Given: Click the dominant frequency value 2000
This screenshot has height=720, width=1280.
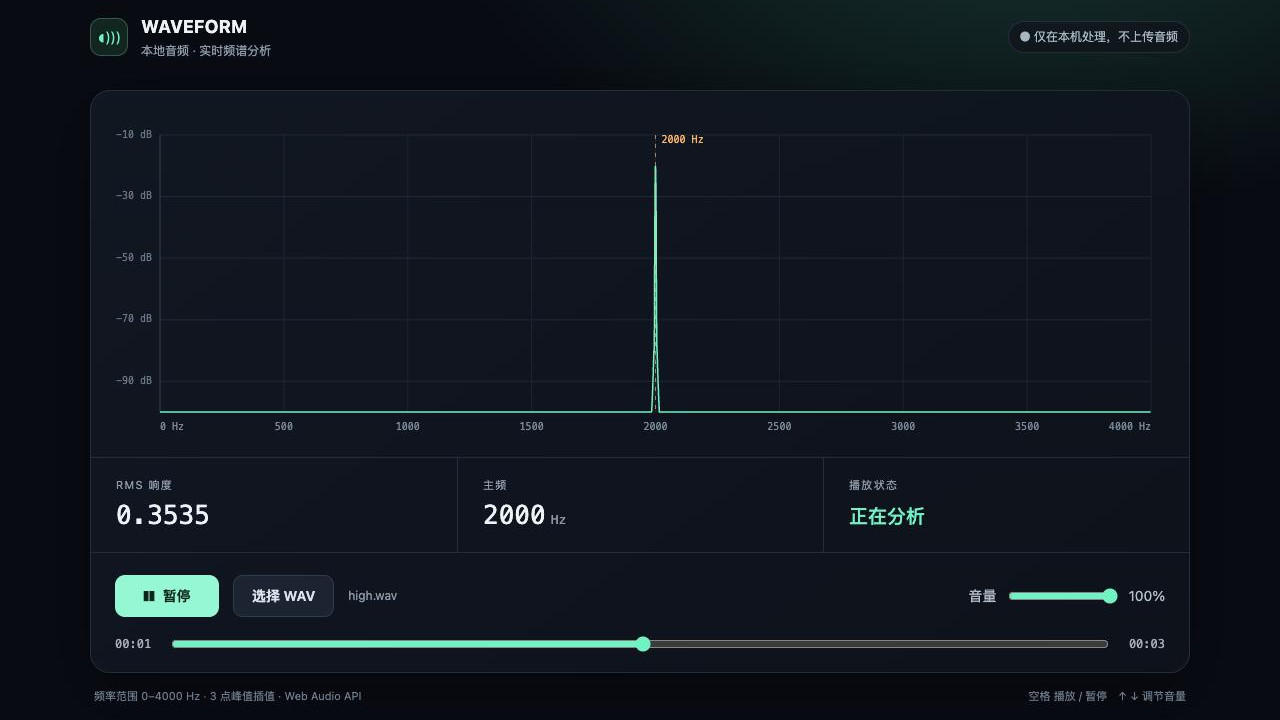Looking at the screenshot, I should (x=514, y=515).
